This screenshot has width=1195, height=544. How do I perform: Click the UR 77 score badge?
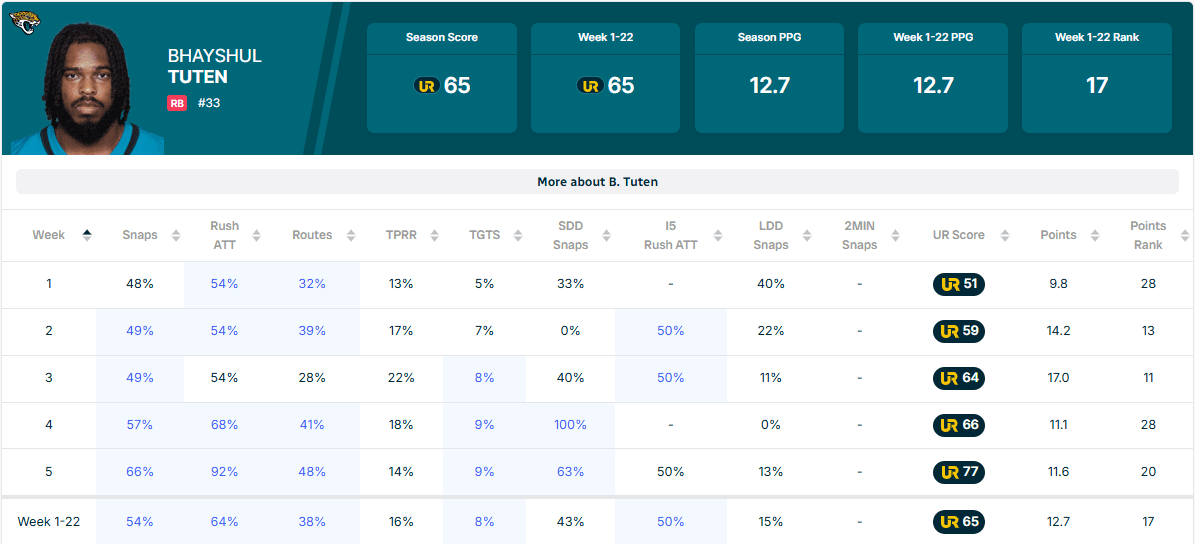[959, 472]
